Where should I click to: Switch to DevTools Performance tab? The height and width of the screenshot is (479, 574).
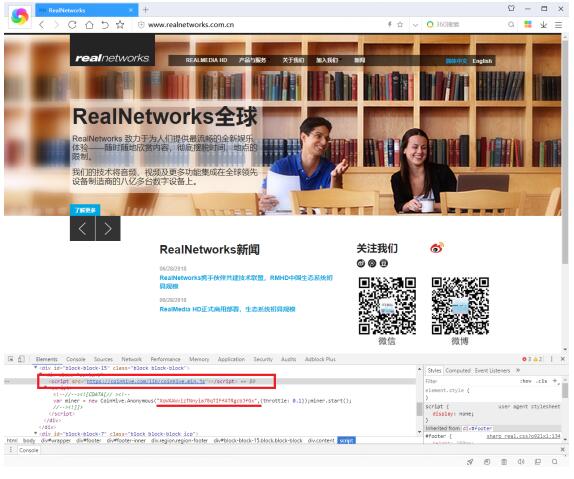tap(165, 359)
